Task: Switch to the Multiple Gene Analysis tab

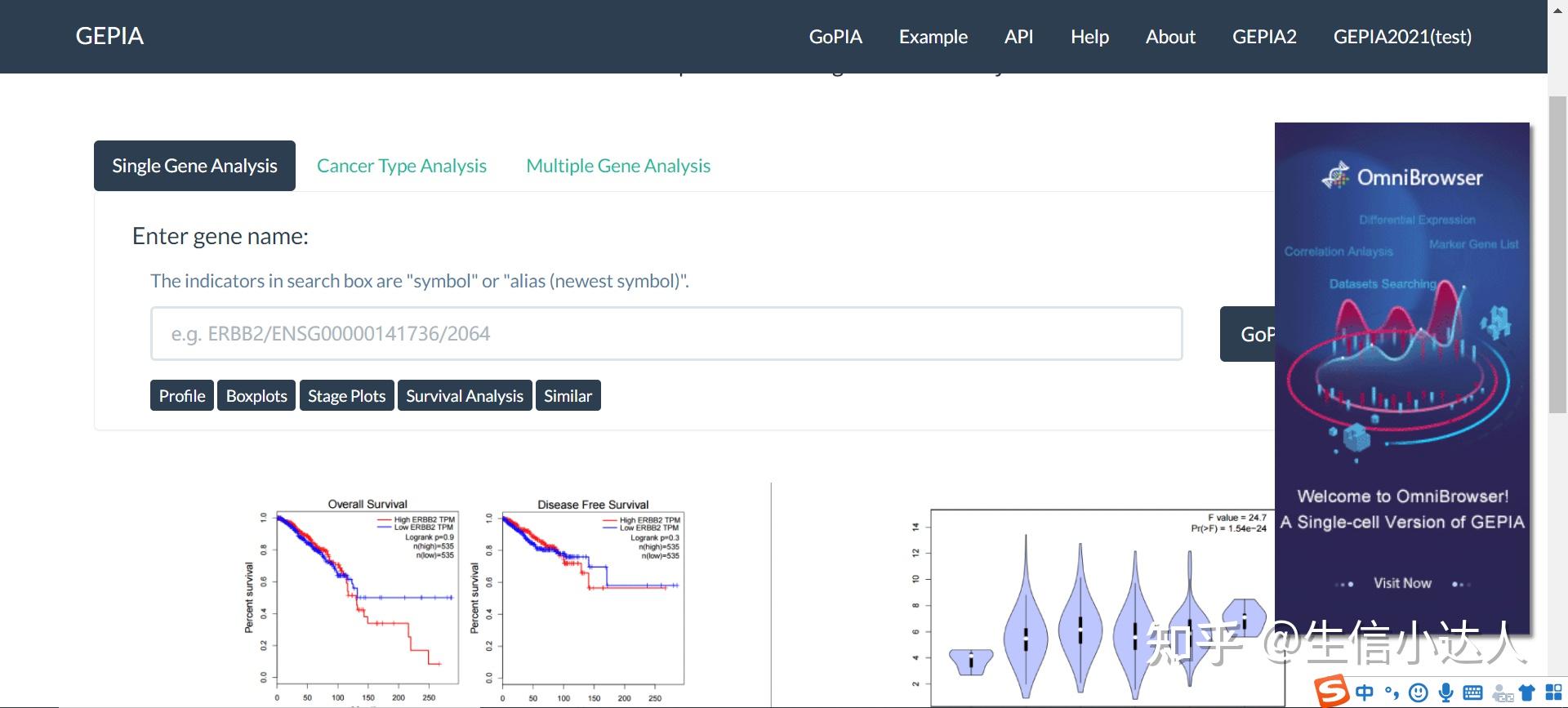Action: tap(618, 166)
